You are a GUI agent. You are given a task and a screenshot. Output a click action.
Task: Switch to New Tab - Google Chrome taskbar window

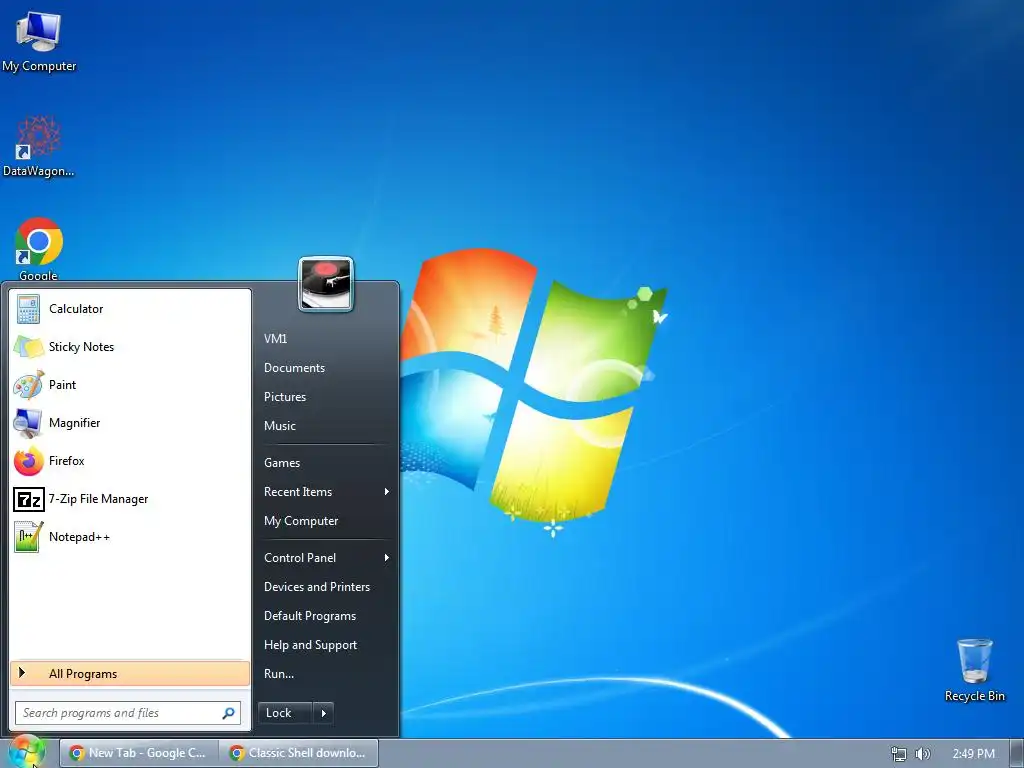point(139,753)
